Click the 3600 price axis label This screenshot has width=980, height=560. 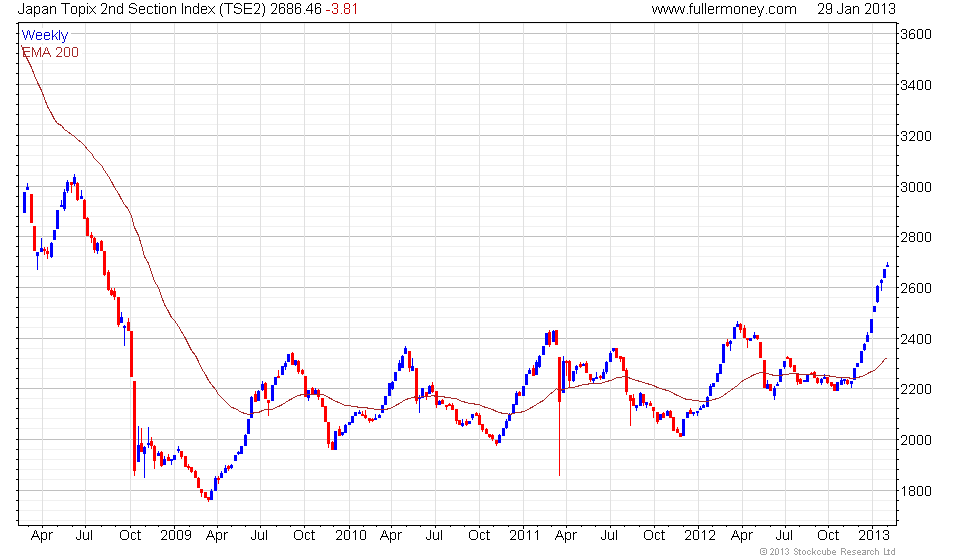[x=916, y=34]
